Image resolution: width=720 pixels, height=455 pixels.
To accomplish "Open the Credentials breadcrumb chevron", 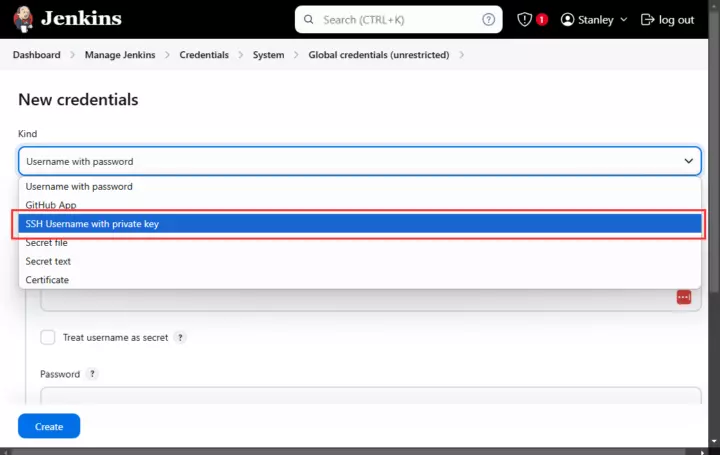I will click(x=241, y=55).
